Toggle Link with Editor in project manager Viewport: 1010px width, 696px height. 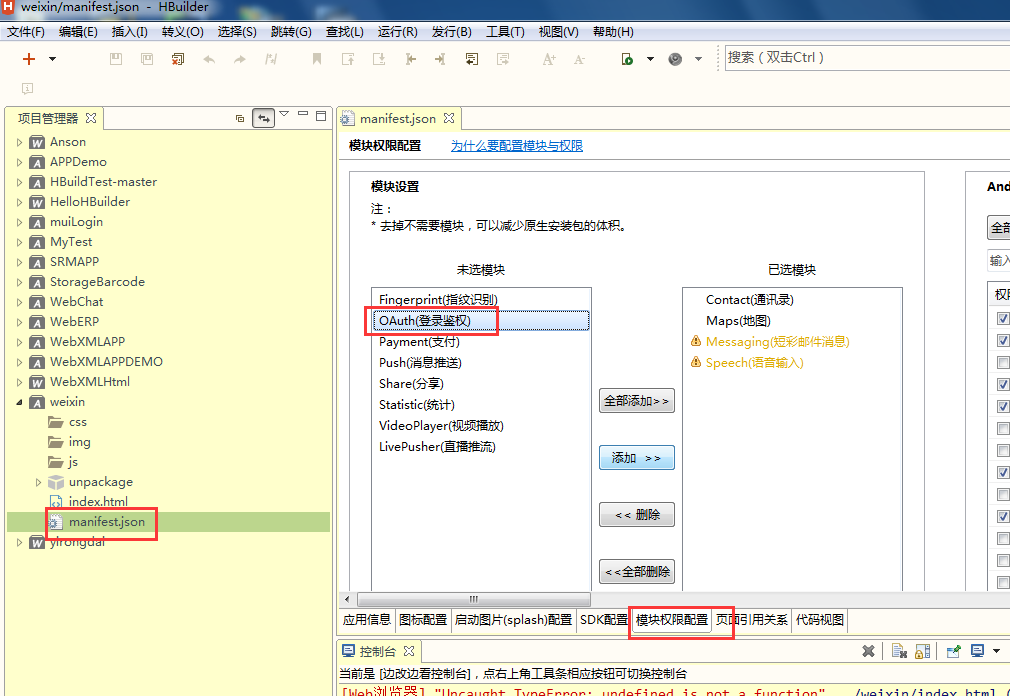pyautogui.click(x=263, y=118)
